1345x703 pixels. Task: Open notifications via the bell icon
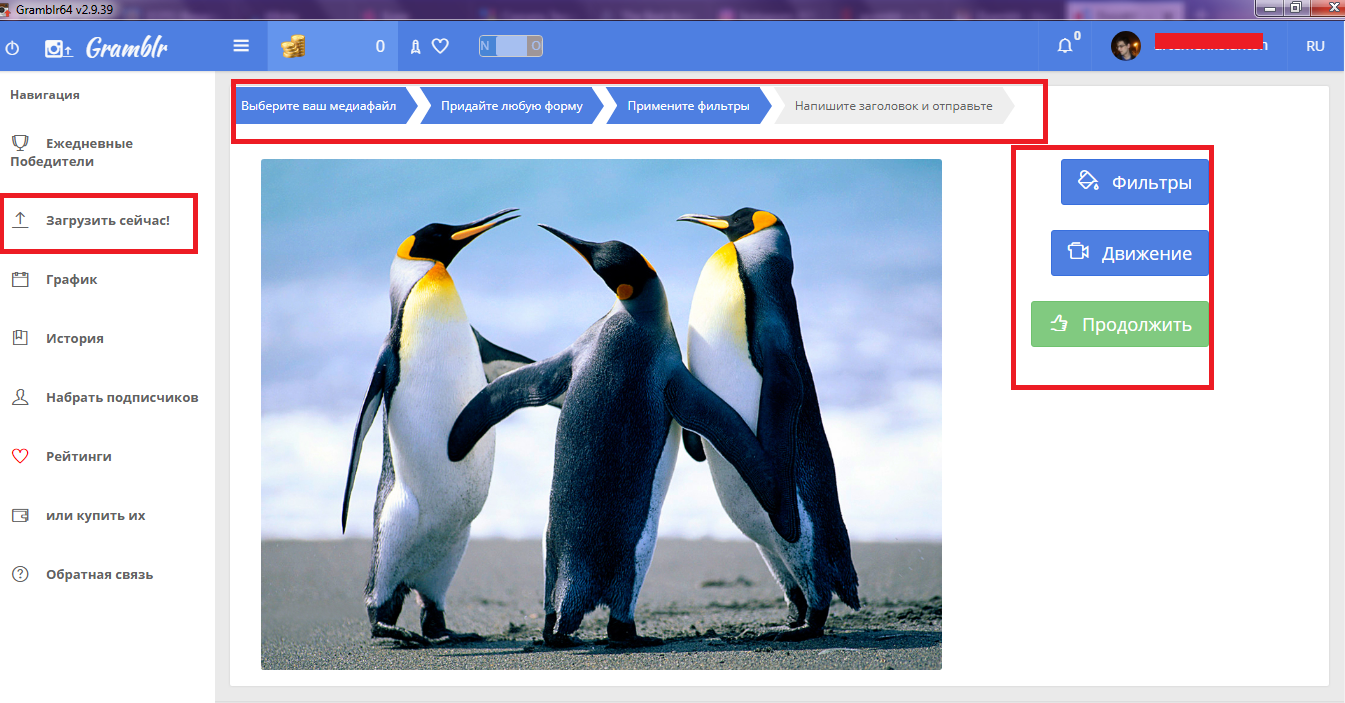(1065, 46)
